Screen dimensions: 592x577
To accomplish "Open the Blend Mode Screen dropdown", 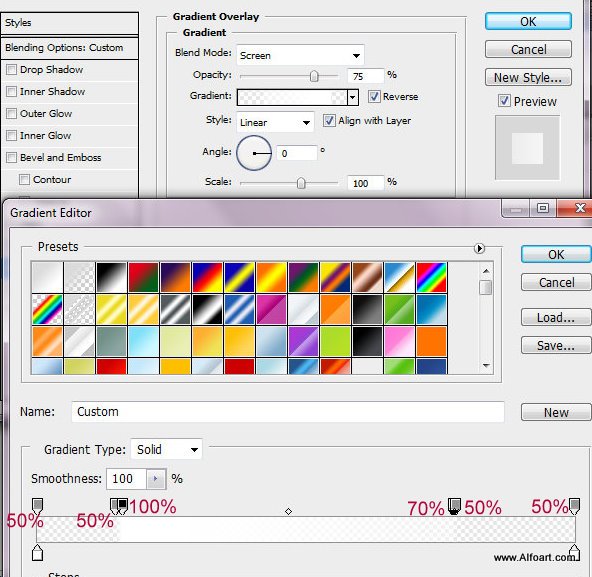I will [300, 56].
